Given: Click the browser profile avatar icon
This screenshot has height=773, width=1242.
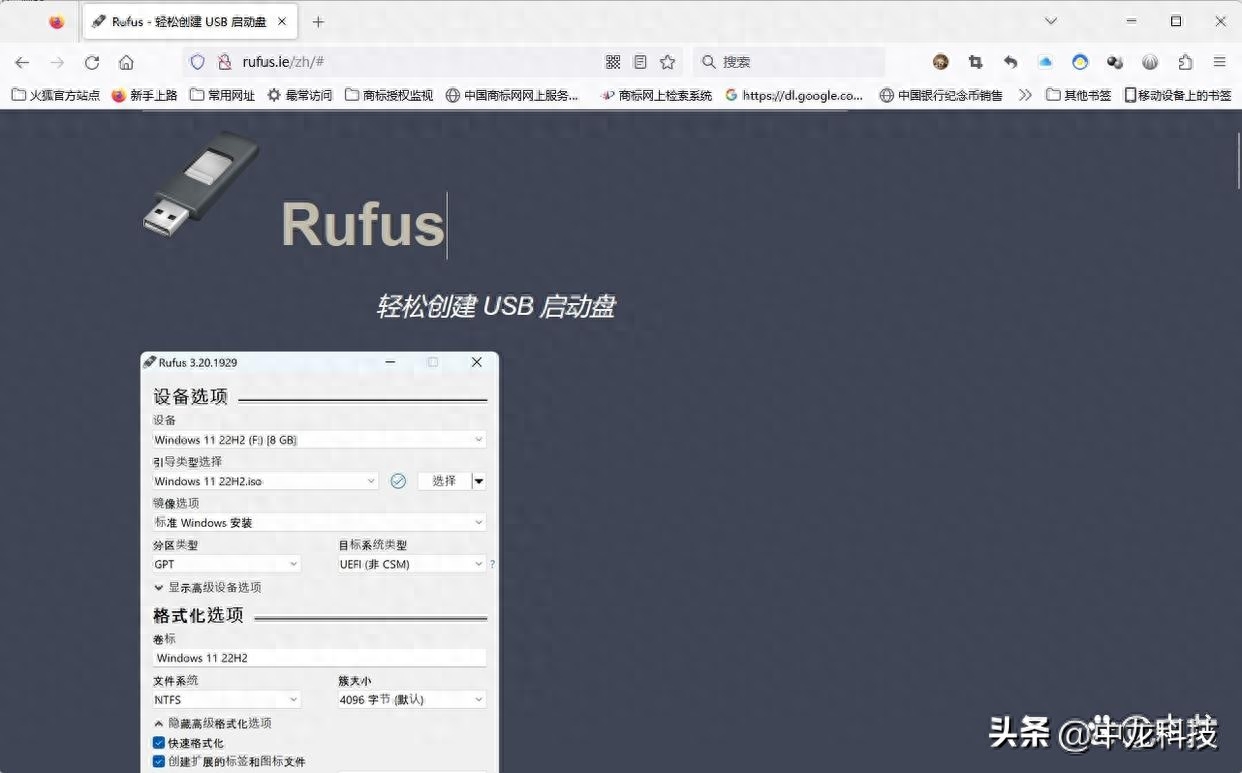Looking at the screenshot, I should (x=940, y=61).
